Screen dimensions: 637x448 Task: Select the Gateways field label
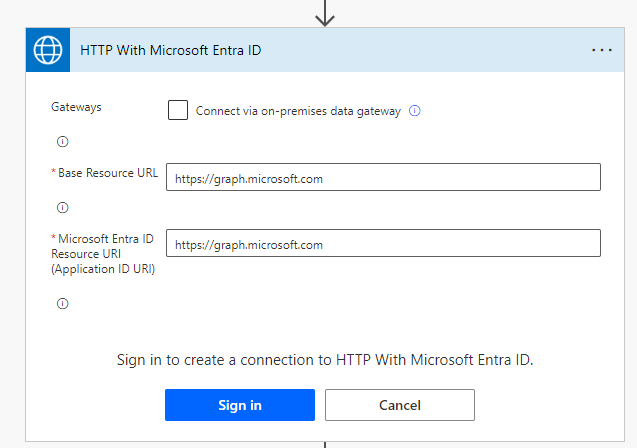point(76,106)
